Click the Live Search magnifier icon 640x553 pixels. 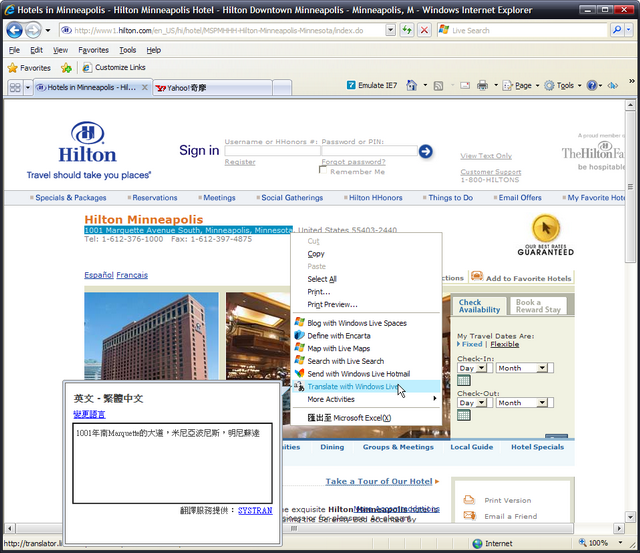click(x=616, y=30)
